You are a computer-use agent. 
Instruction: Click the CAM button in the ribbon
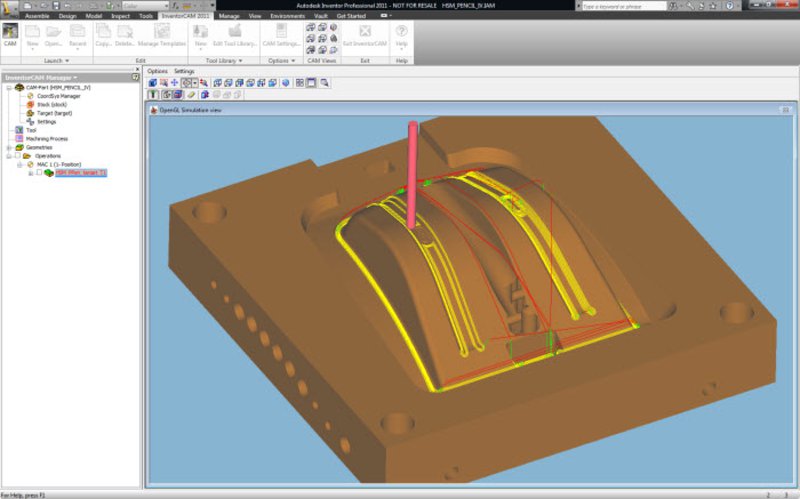pyautogui.click(x=10, y=36)
